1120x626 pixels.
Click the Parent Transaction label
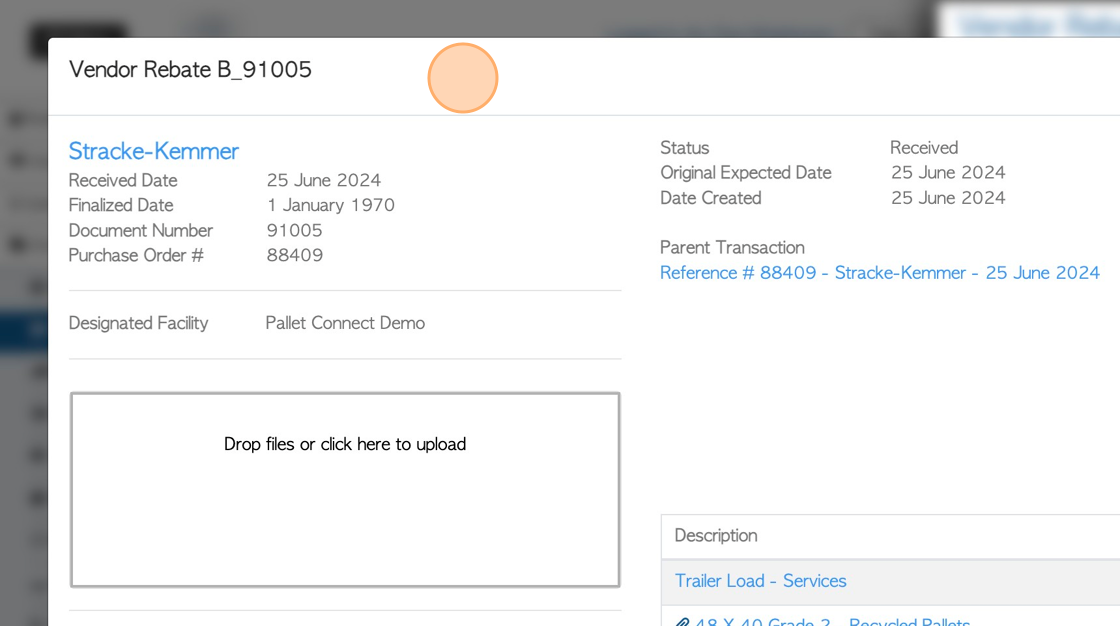pos(732,247)
